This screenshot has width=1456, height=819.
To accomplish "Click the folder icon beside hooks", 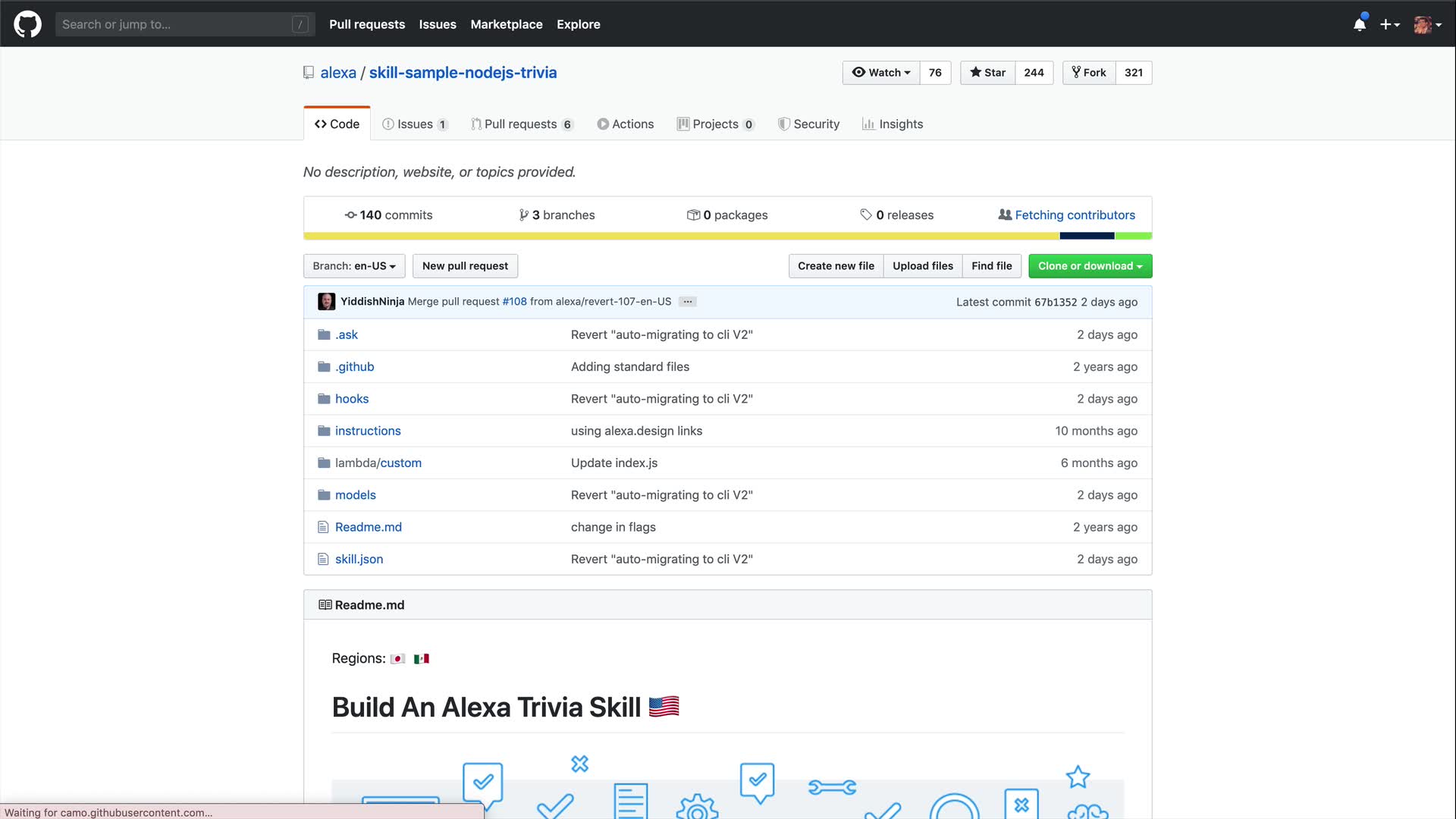I will coord(324,399).
